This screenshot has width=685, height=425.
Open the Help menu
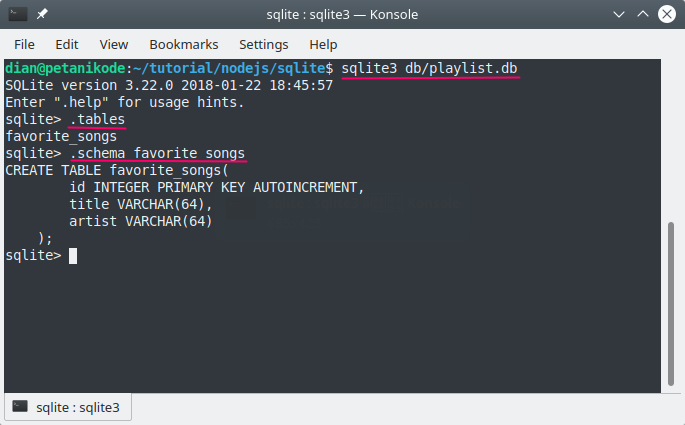pos(323,45)
